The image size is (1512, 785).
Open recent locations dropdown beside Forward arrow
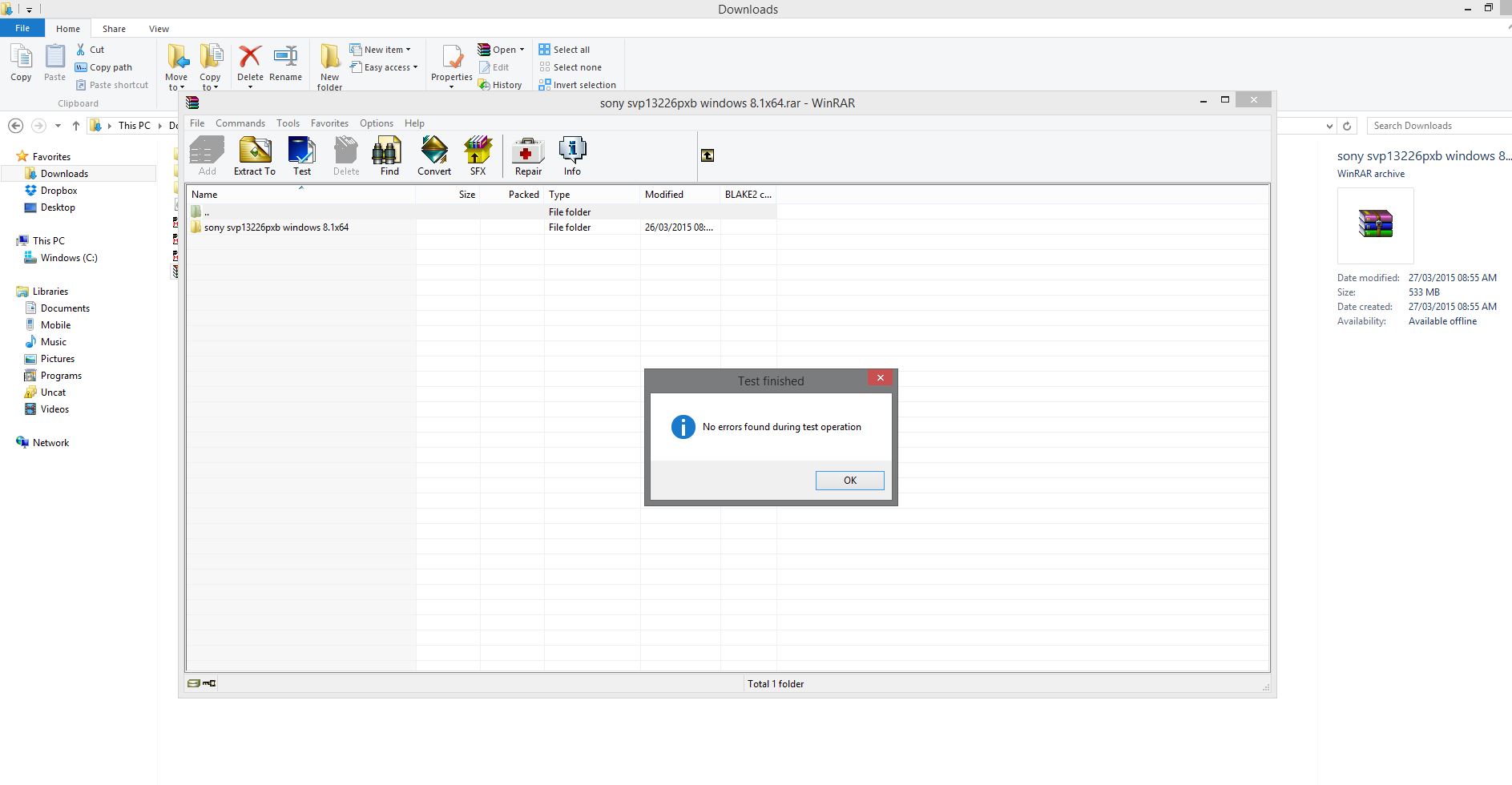(58, 126)
